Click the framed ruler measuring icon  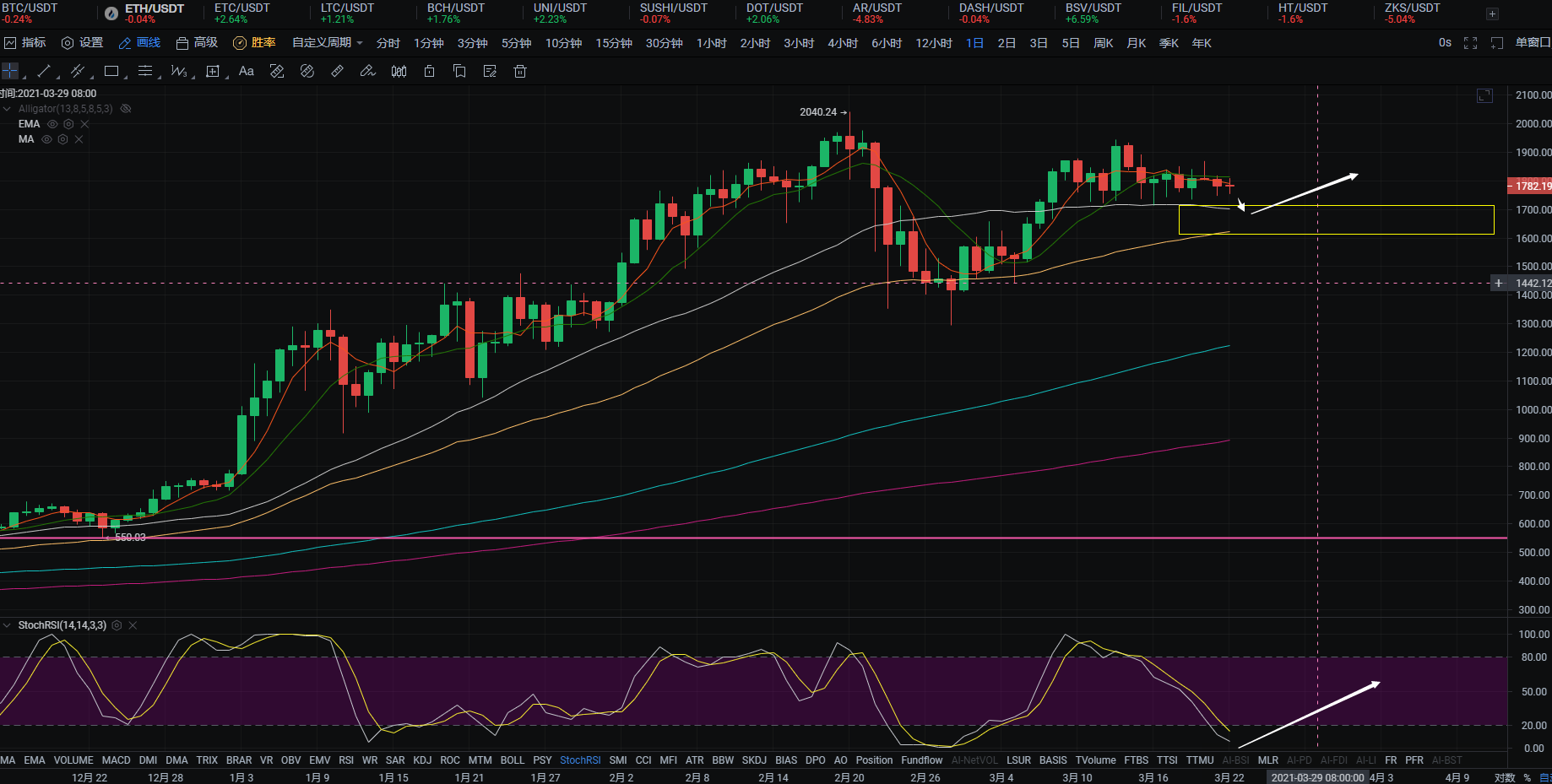coord(277,72)
